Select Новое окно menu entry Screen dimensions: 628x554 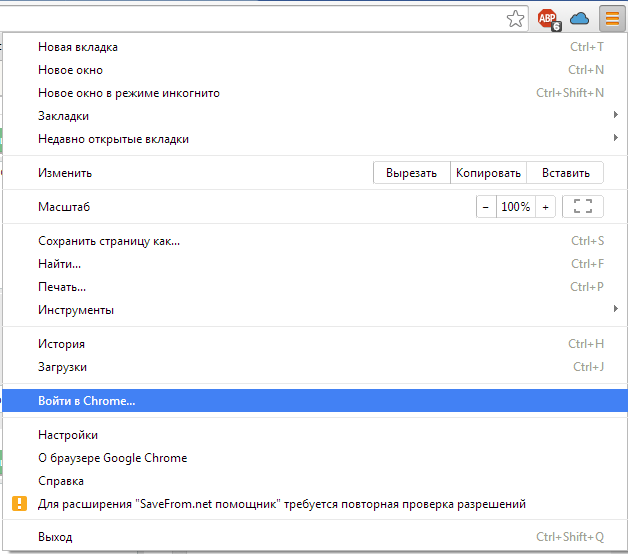315,70
